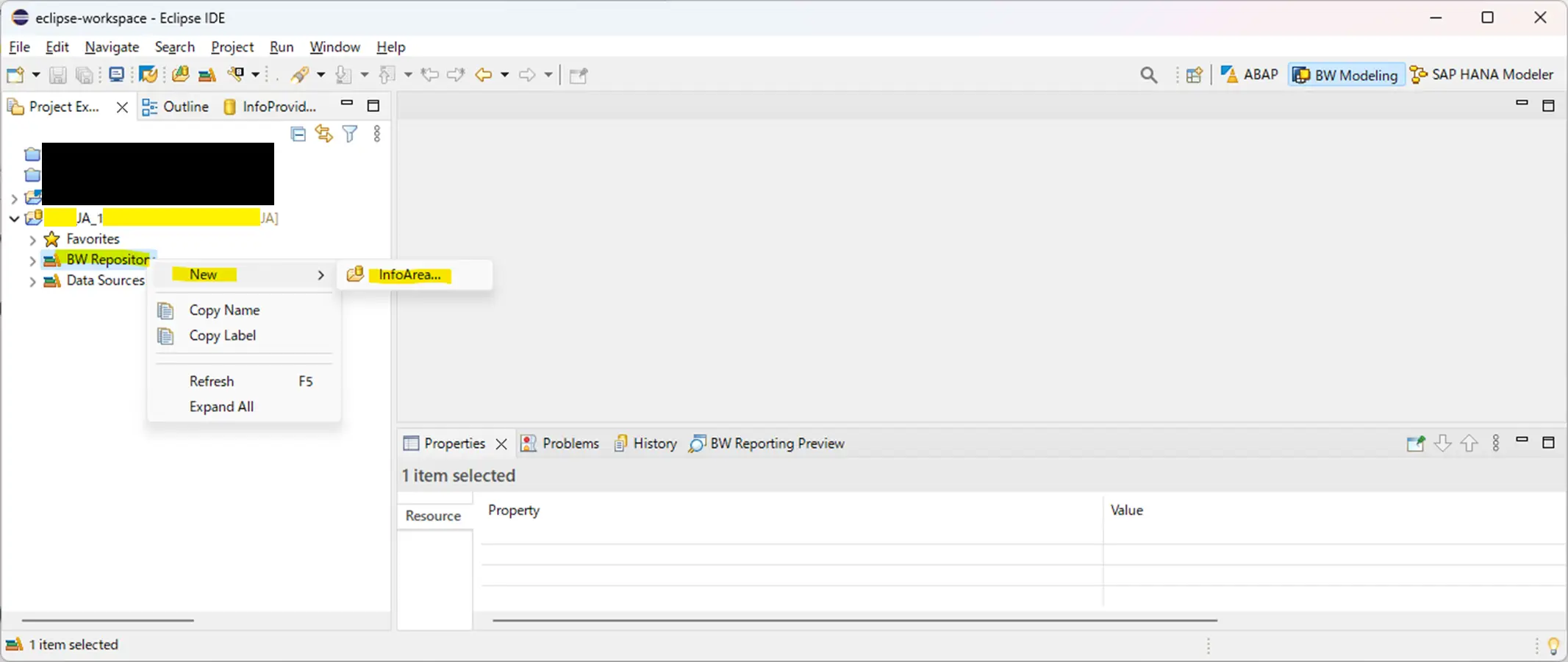Click the New wizard toolbar icon
Screen dimensions: 1568x662
click(15, 74)
